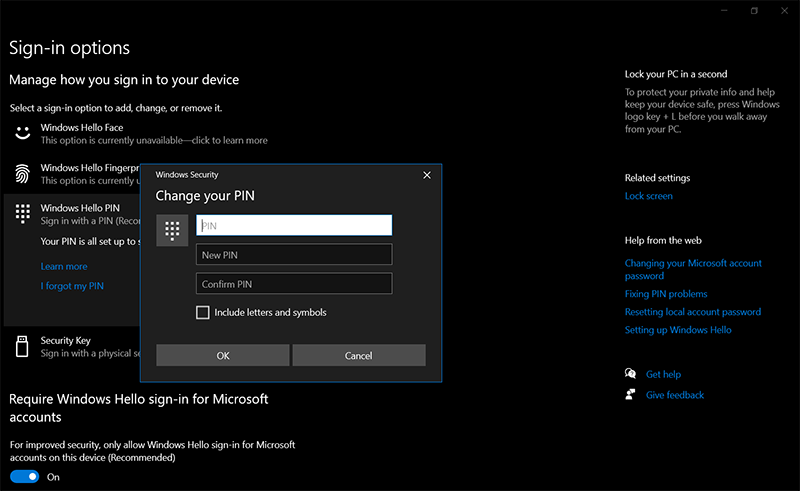Viewport: 800px width, 491px height.
Task: Check Include letters and symbols
Action: point(203,312)
